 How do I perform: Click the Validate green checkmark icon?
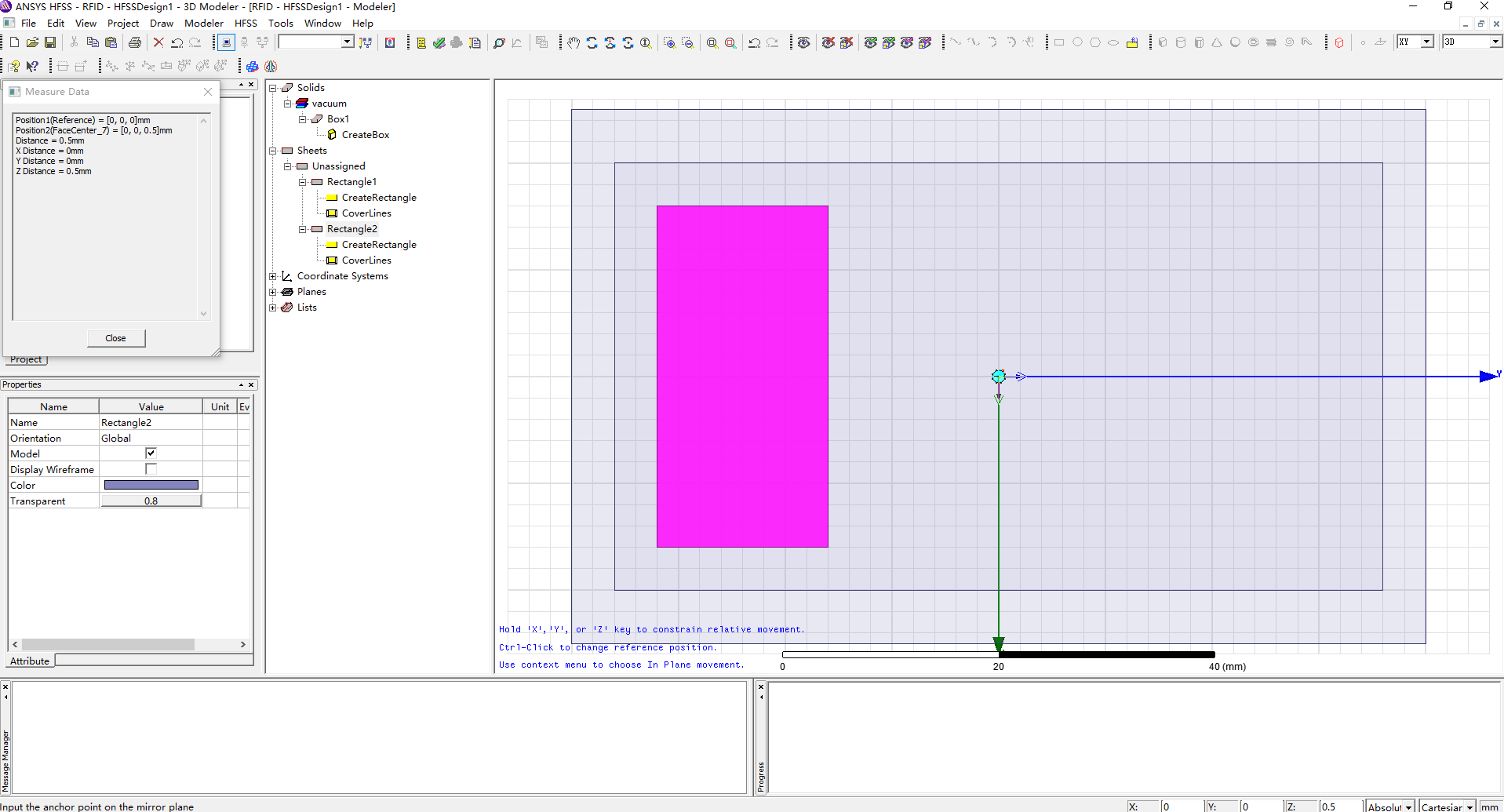pyautogui.click(x=439, y=42)
